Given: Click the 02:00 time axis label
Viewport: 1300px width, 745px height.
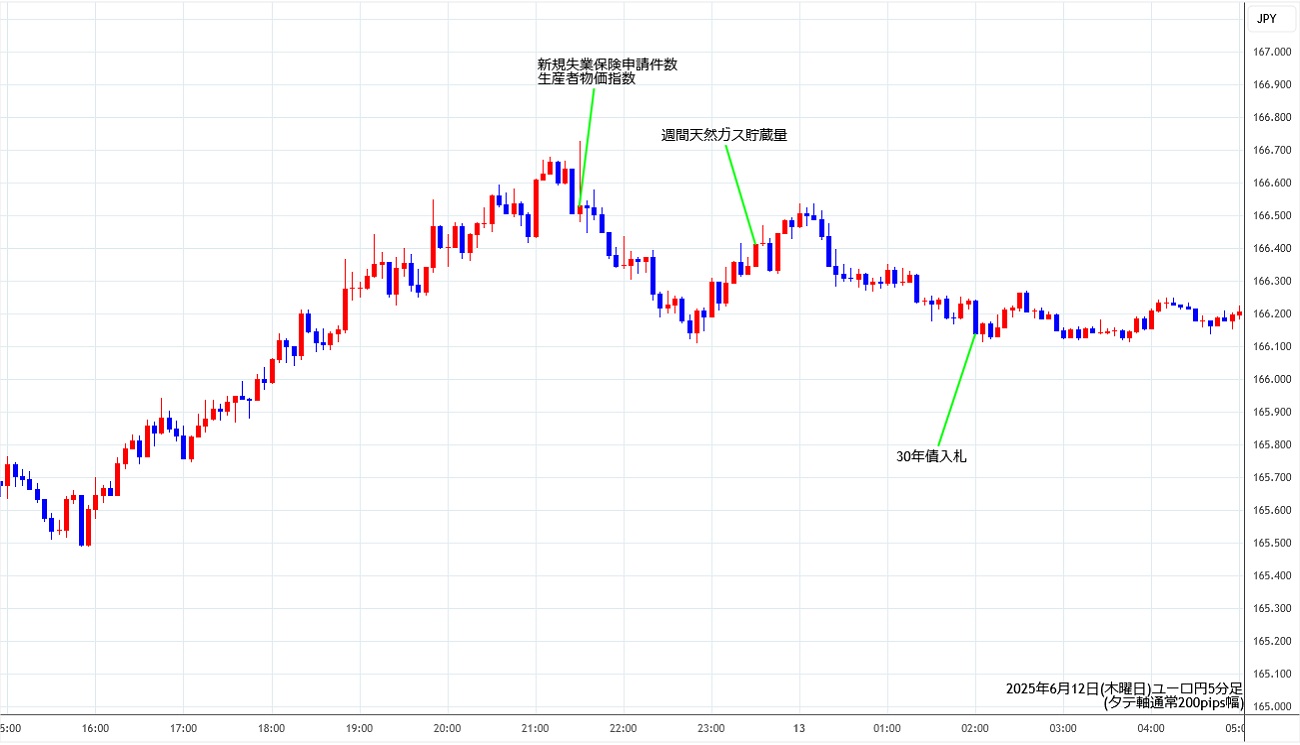Looking at the screenshot, I should [975, 728].
